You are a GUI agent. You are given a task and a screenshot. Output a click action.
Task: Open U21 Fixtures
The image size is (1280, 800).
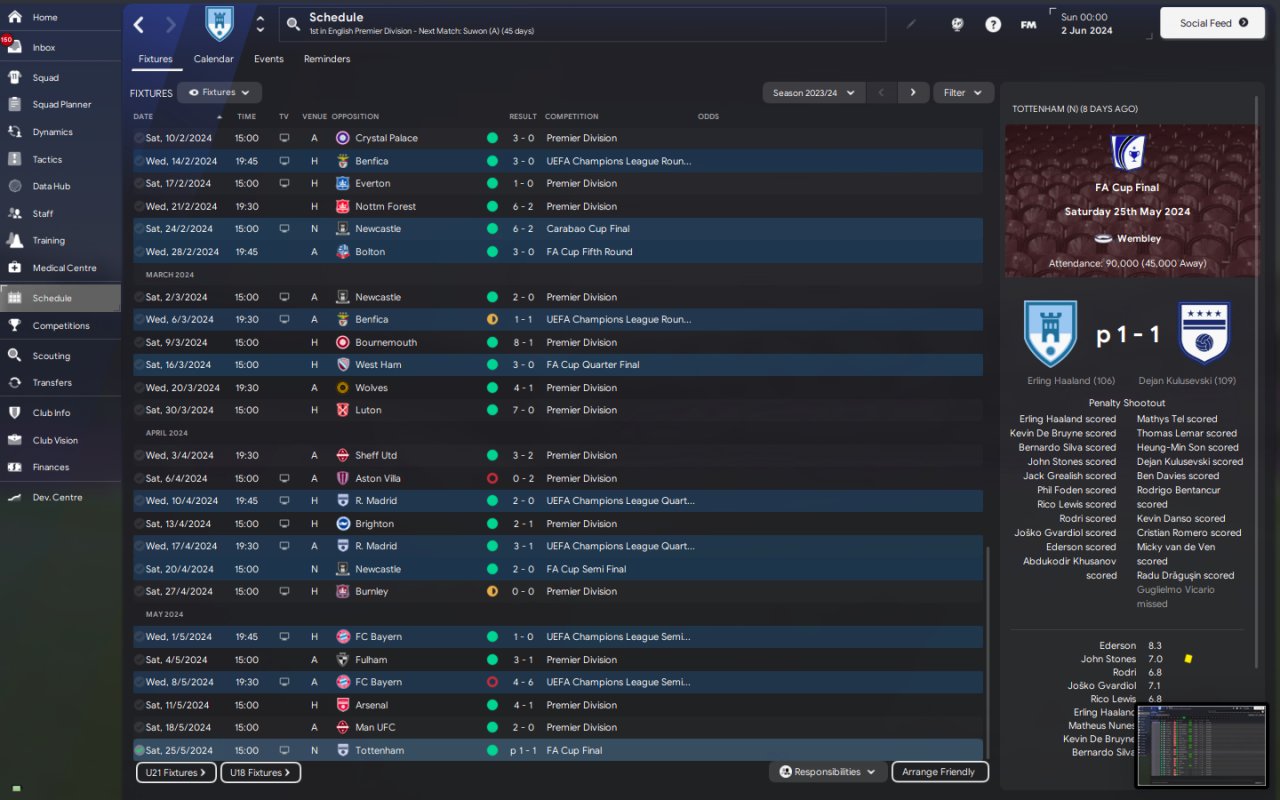[x=176, y=772]
